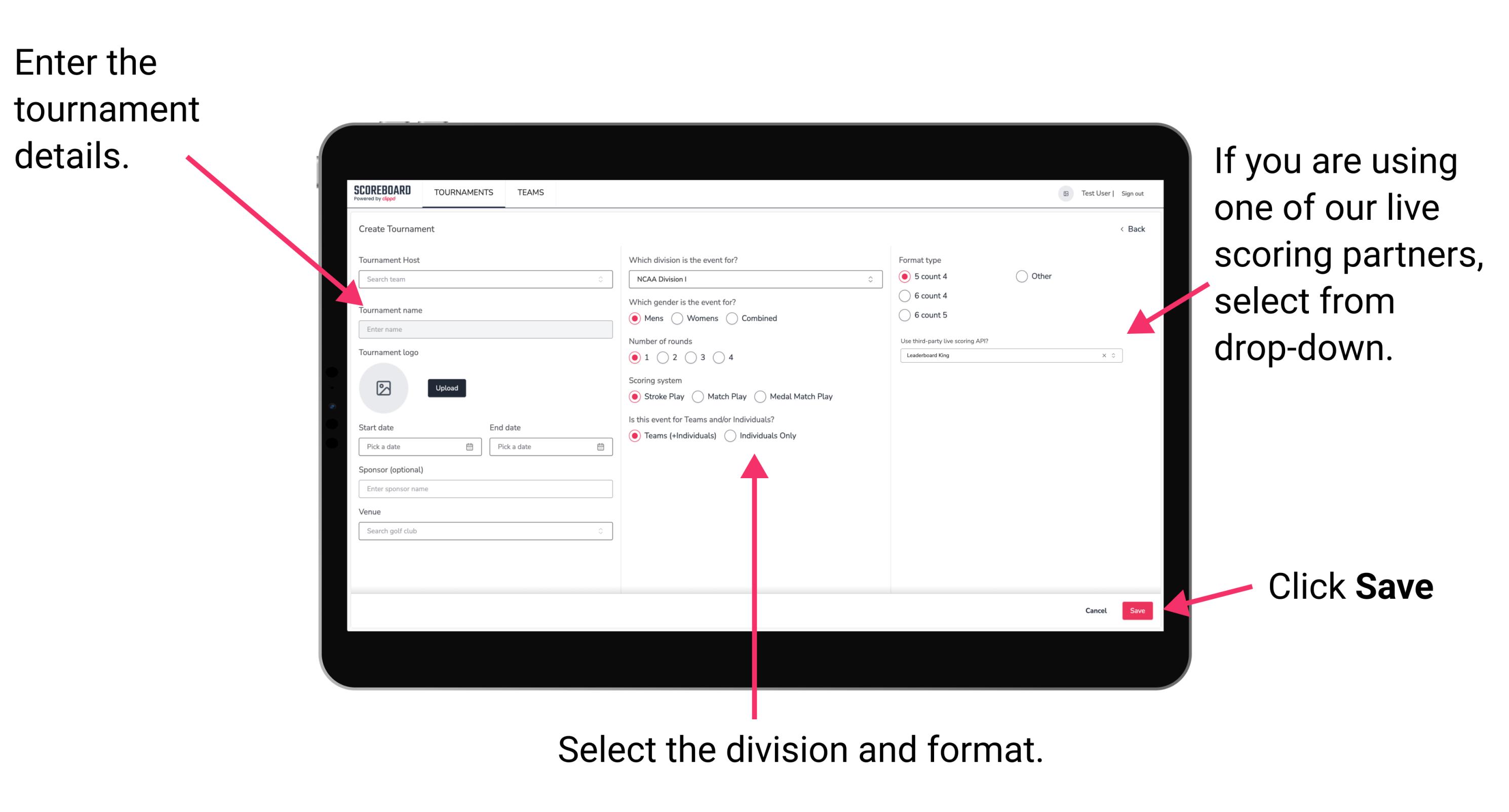
Task: Select 4 number of rounds
Action: point(726,358)
